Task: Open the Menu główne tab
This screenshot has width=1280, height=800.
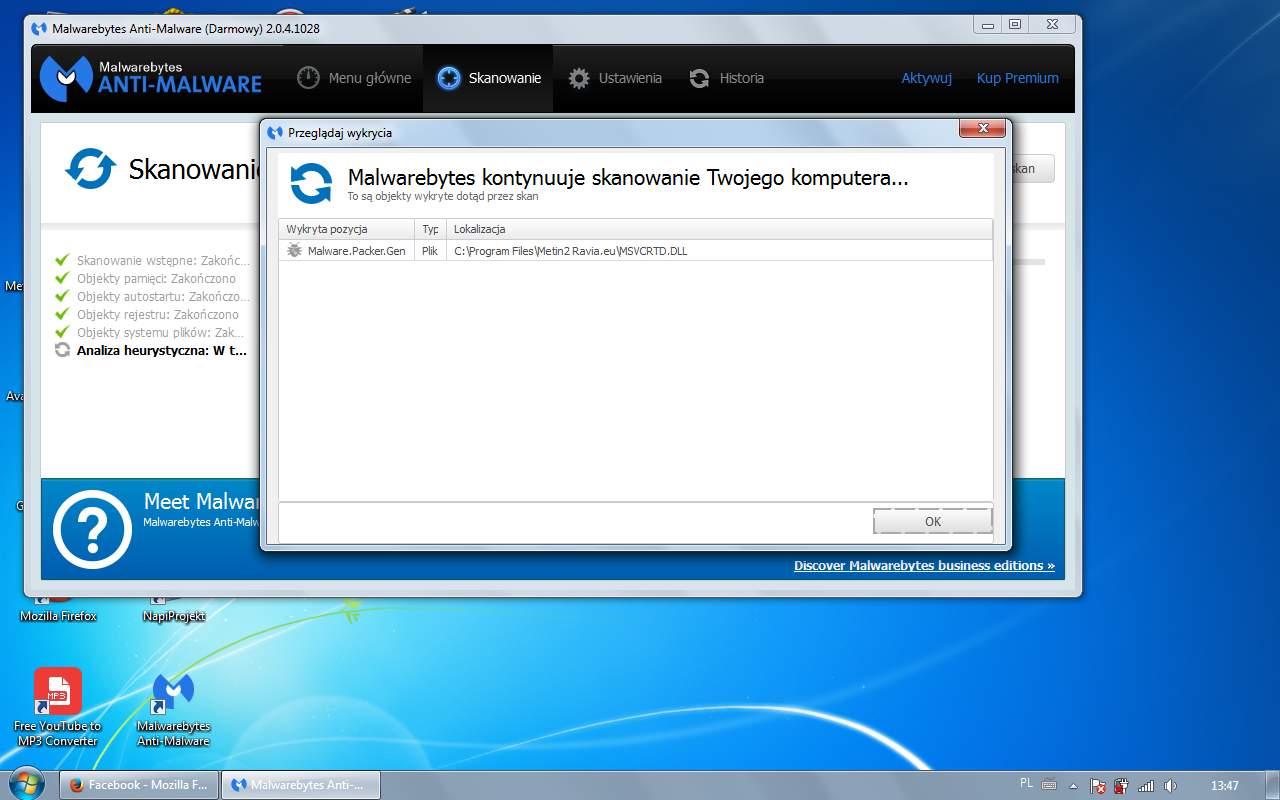Action: point(354,78)
